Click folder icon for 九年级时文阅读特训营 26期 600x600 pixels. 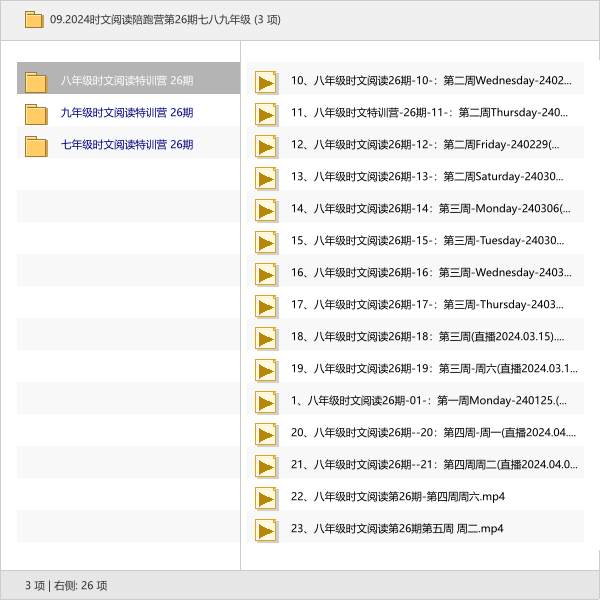point(36,114)
